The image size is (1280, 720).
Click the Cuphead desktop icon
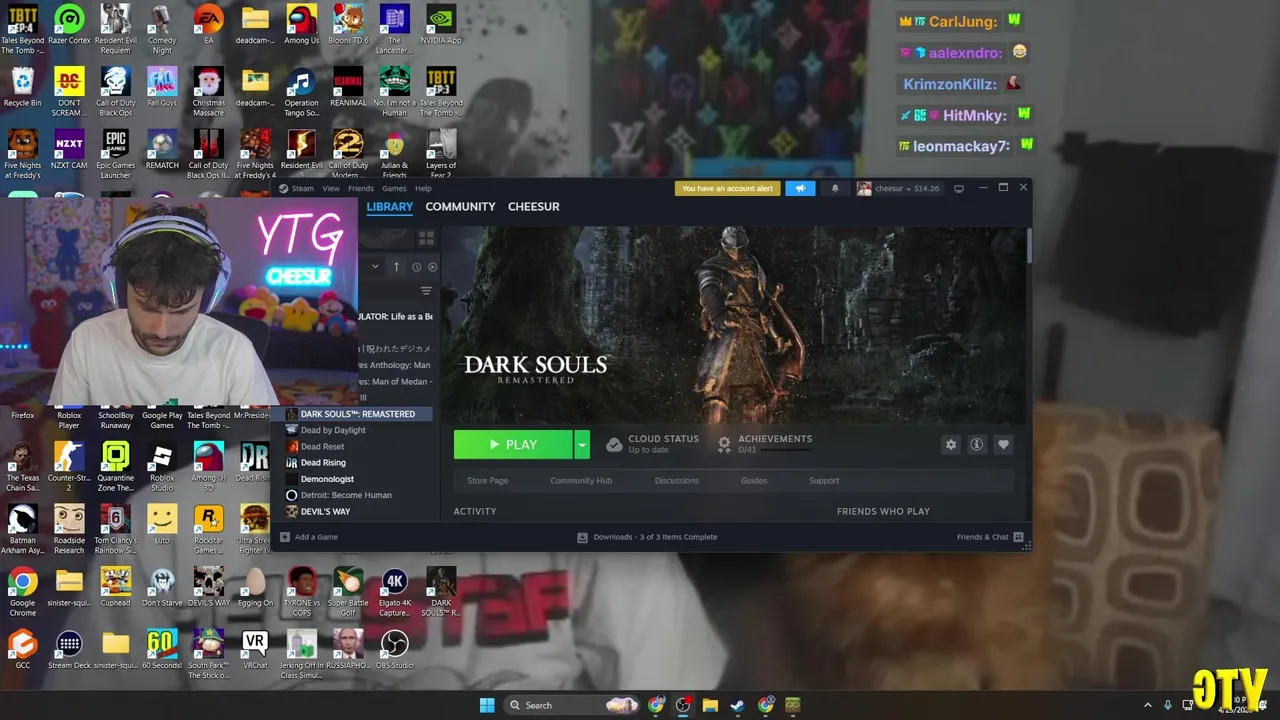115,587
